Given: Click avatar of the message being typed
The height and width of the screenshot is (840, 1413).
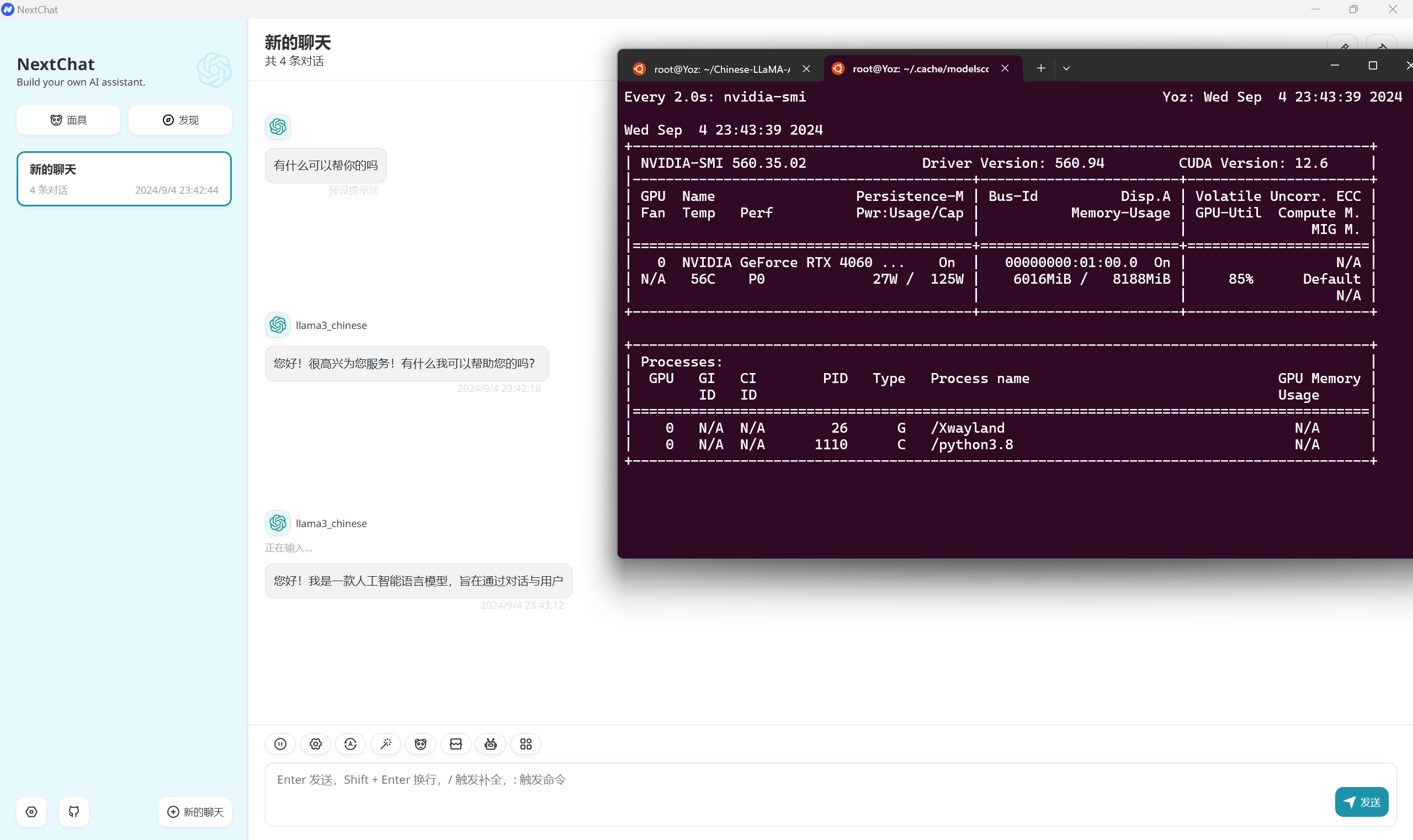Looking at the screenshot, I should click(278, 523).
